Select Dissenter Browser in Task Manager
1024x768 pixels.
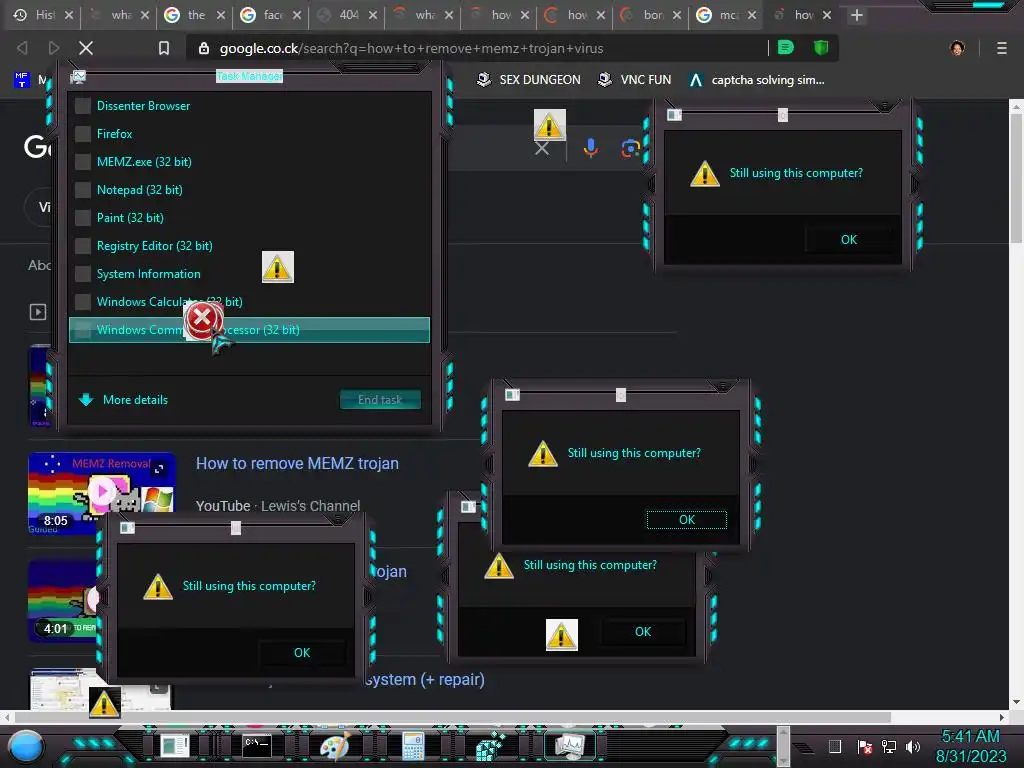click(249, 106)
